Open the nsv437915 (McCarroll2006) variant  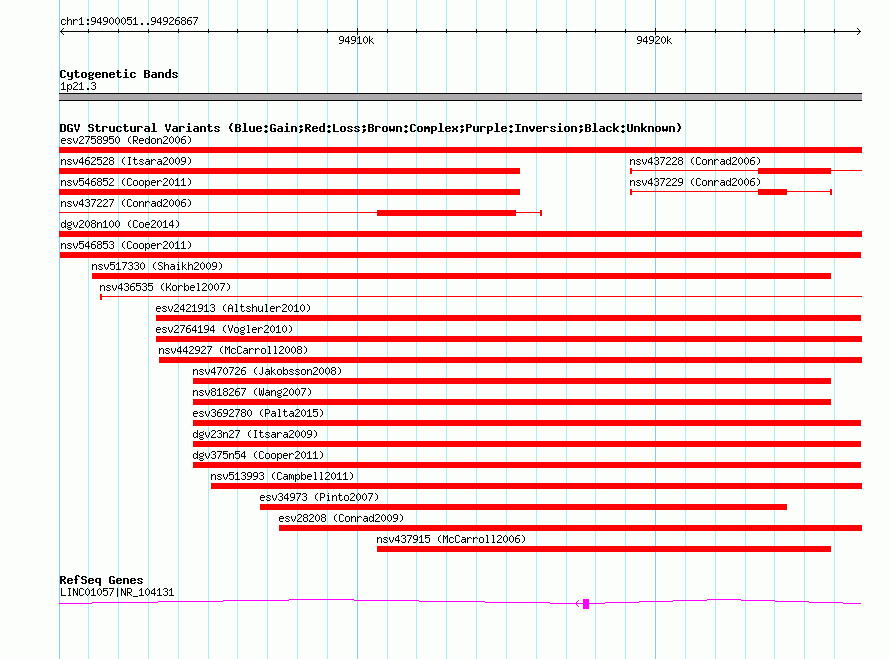click(451, 539)
